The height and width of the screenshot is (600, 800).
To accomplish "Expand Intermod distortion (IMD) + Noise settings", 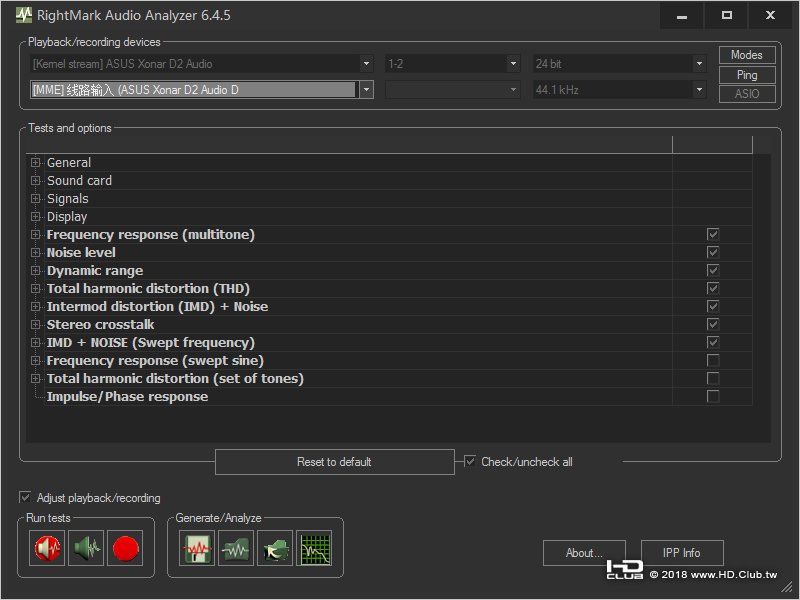I will 35,307.
